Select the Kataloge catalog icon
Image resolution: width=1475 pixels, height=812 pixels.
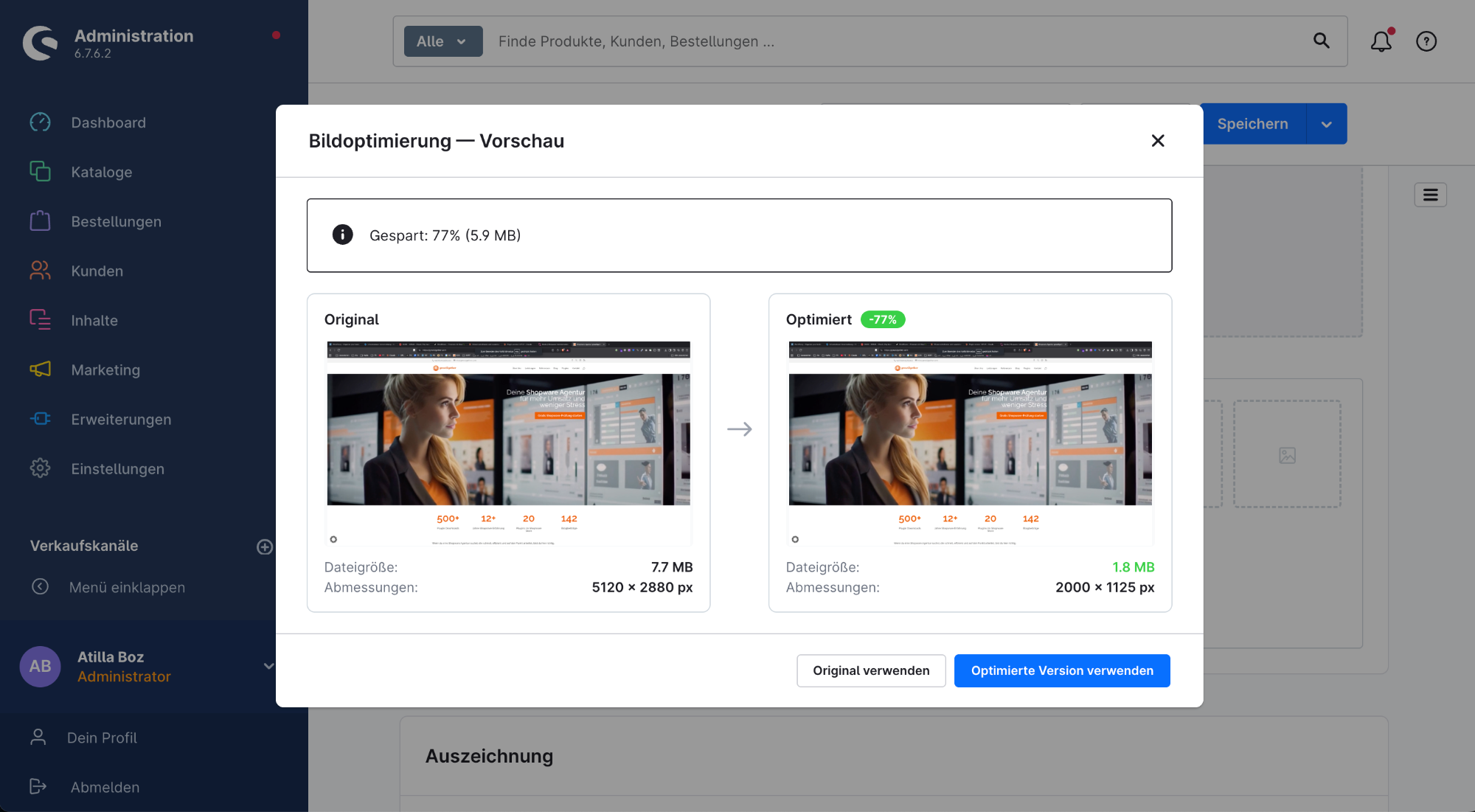(40, 172)
